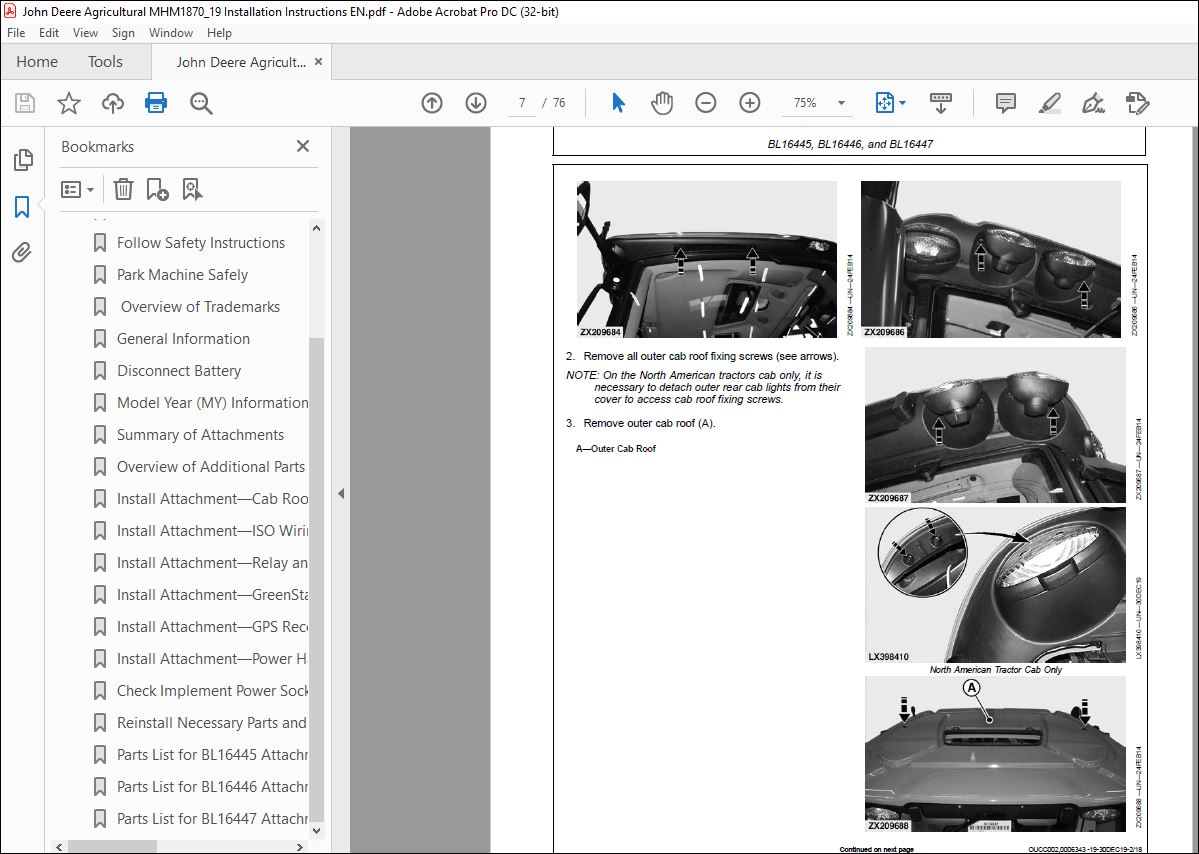Viewport: 1199px width, 854px height.
Task: Open the upload to cloud icon
Action: coord(113,102)
